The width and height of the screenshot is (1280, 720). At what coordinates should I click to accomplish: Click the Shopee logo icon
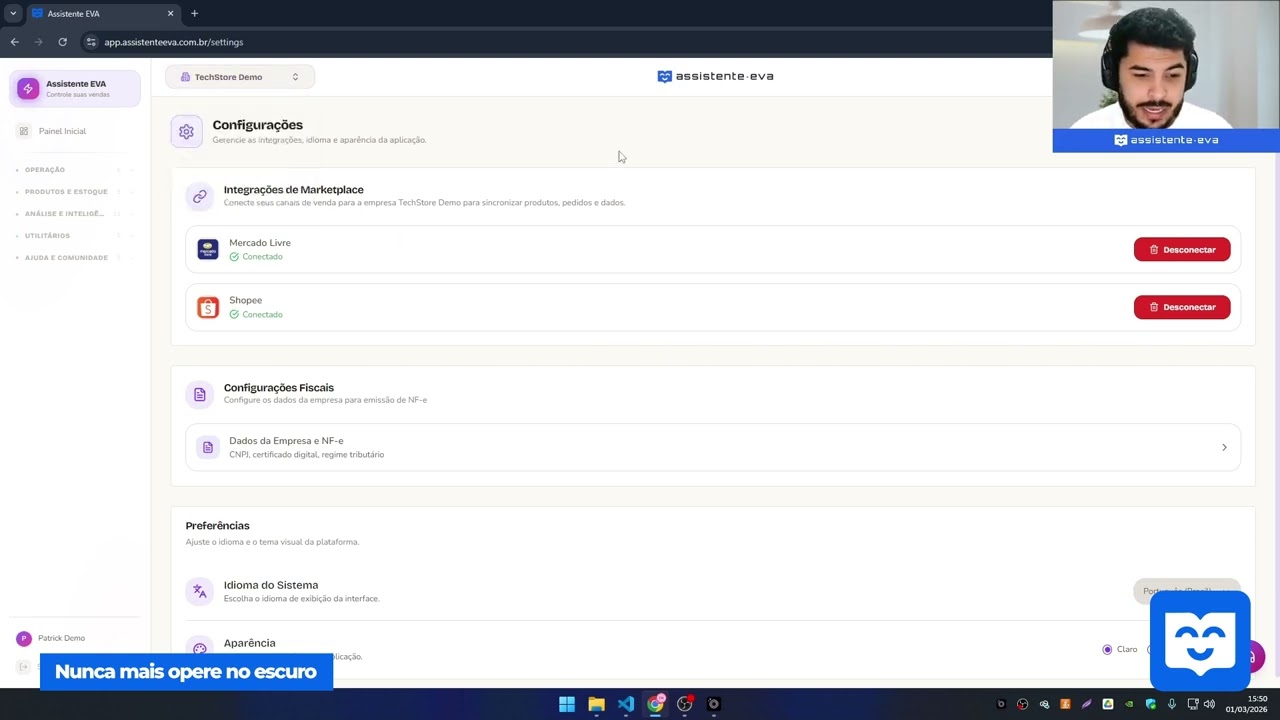(208, 307)
